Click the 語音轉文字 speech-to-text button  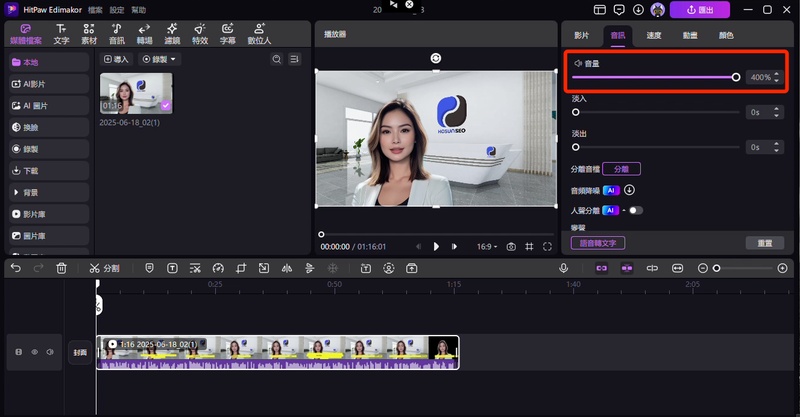pyautogui.click(x=598, y=243)
